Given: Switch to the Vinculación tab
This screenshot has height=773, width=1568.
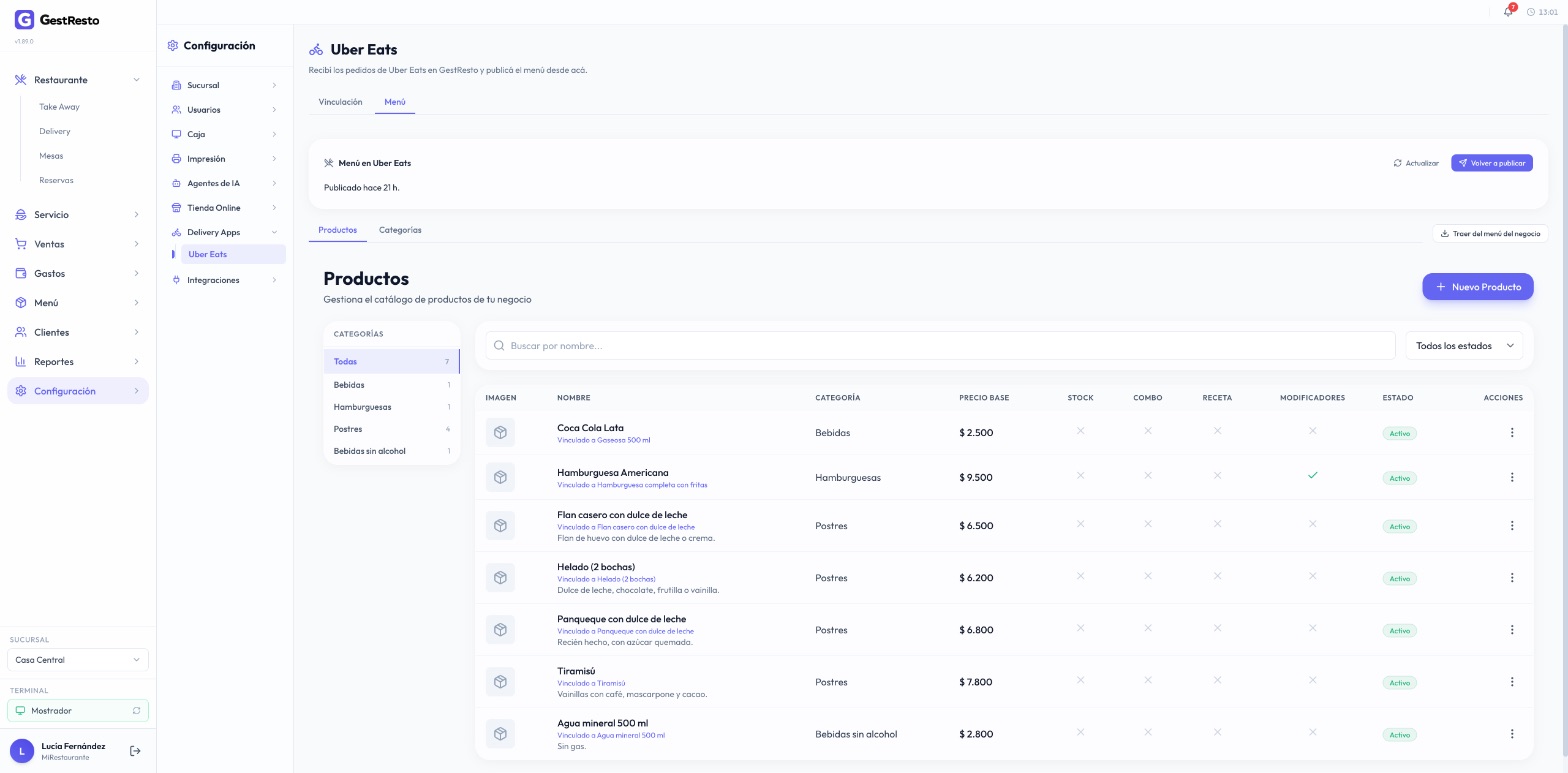Looking at the screenshot, I should [x=340, y=102].
